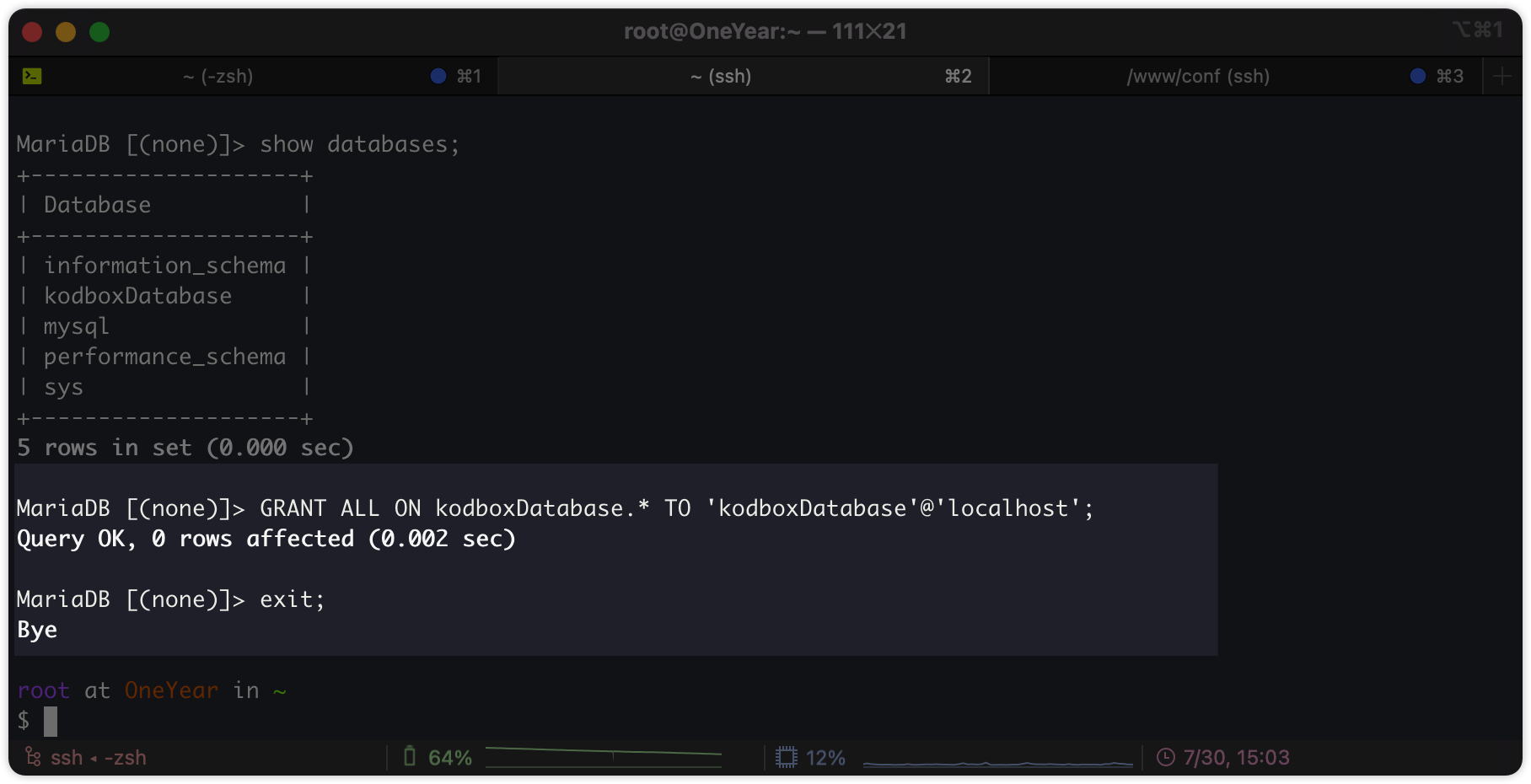Click the ssh ◂ -zsh job status
The height and width of the screenshot is (784, 1531).
click(99, 758)
